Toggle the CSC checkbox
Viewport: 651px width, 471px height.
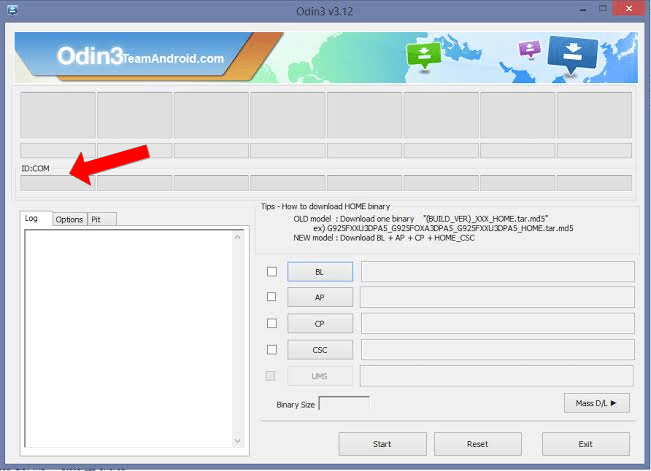click(x=272, y=350)
